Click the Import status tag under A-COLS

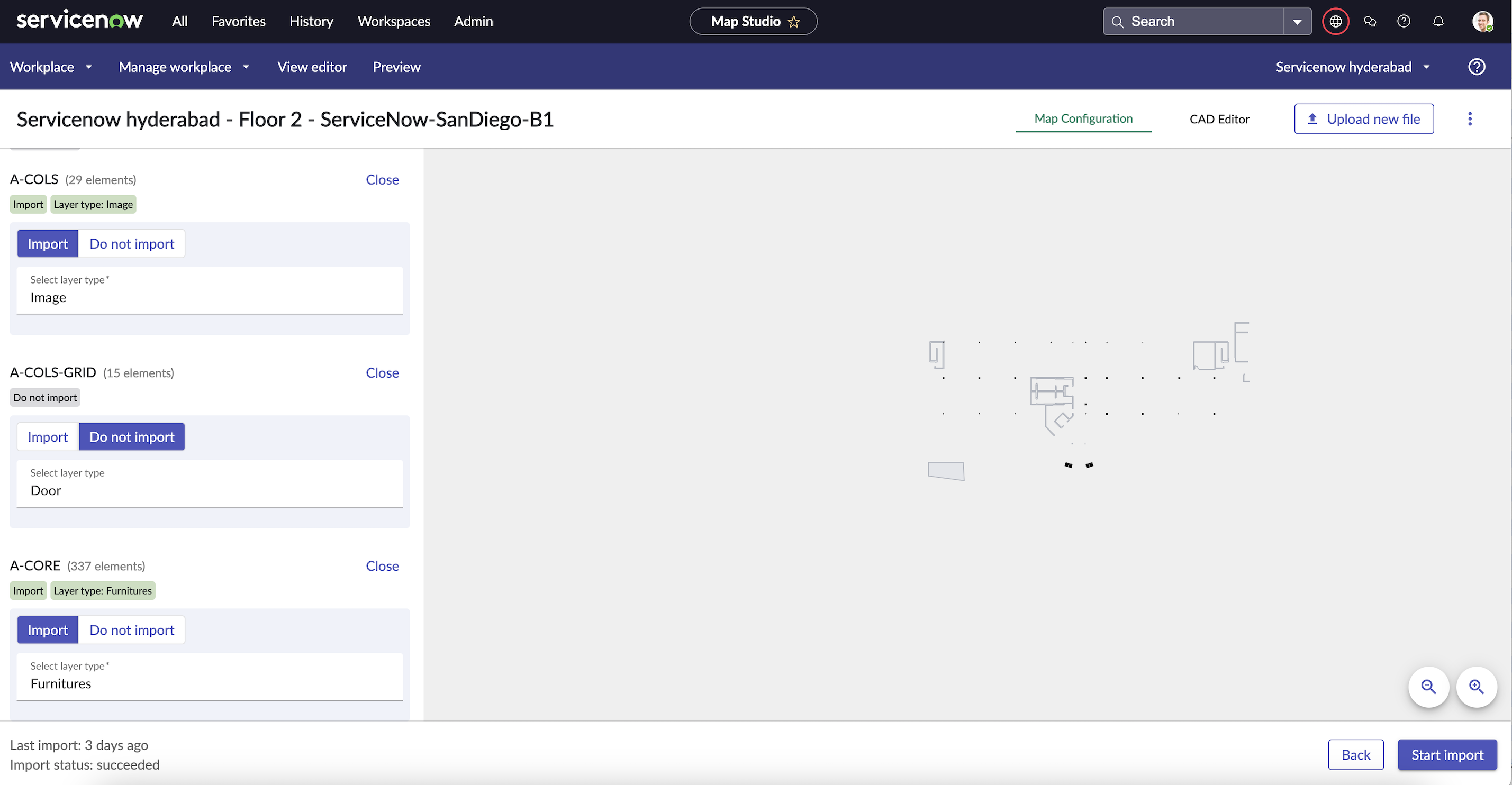point(28,204)
